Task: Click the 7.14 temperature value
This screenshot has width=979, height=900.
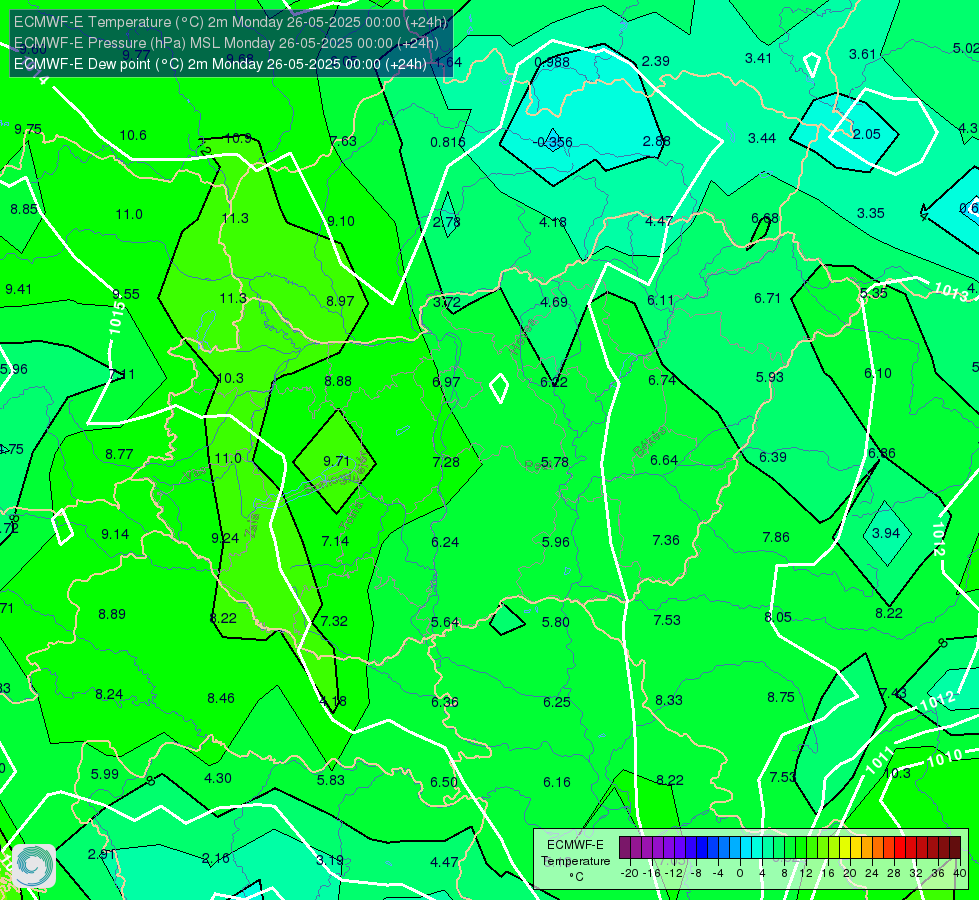Action: pyautogui.click(x=335, y=541)
